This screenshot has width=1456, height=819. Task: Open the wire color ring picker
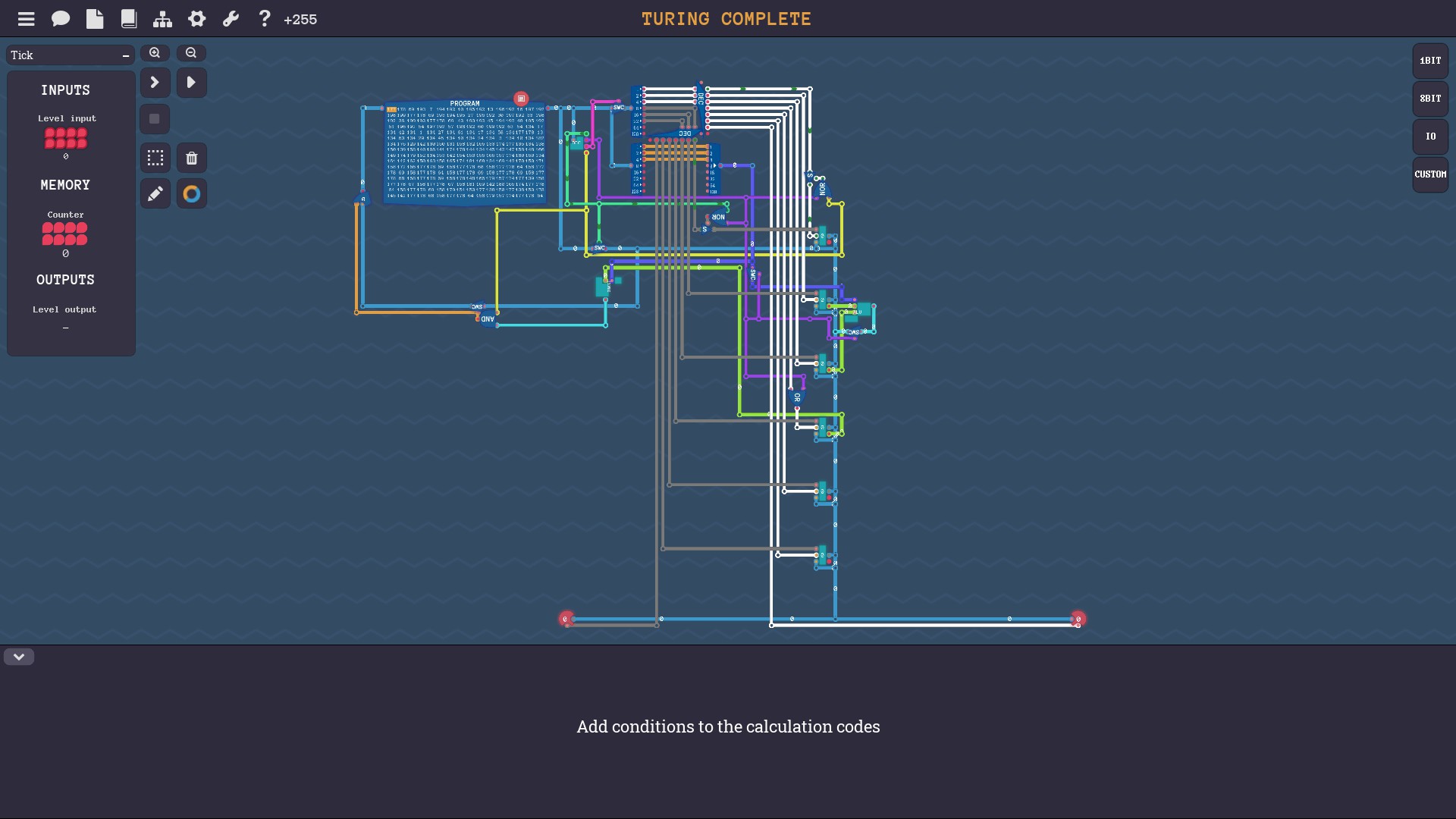pyautogui.click(x=192, y=194)
